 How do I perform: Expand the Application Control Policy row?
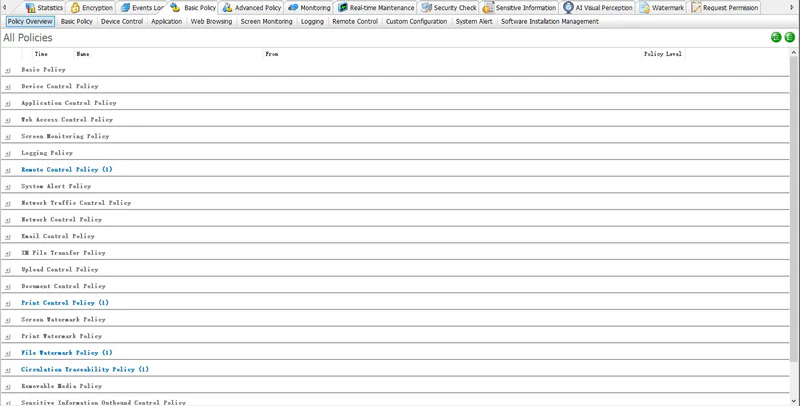point(8,104)
